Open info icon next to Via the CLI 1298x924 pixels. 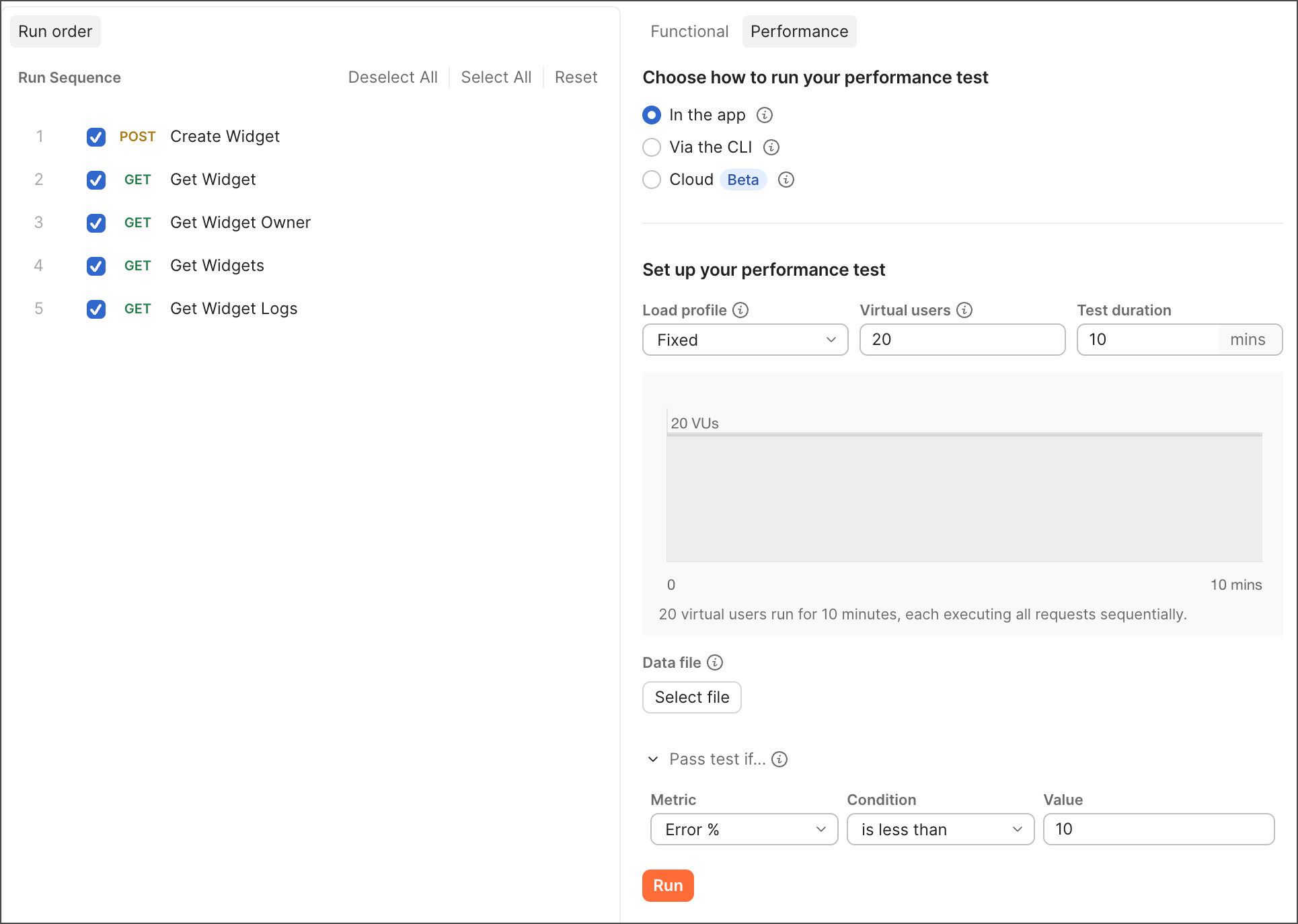(771, 147)
